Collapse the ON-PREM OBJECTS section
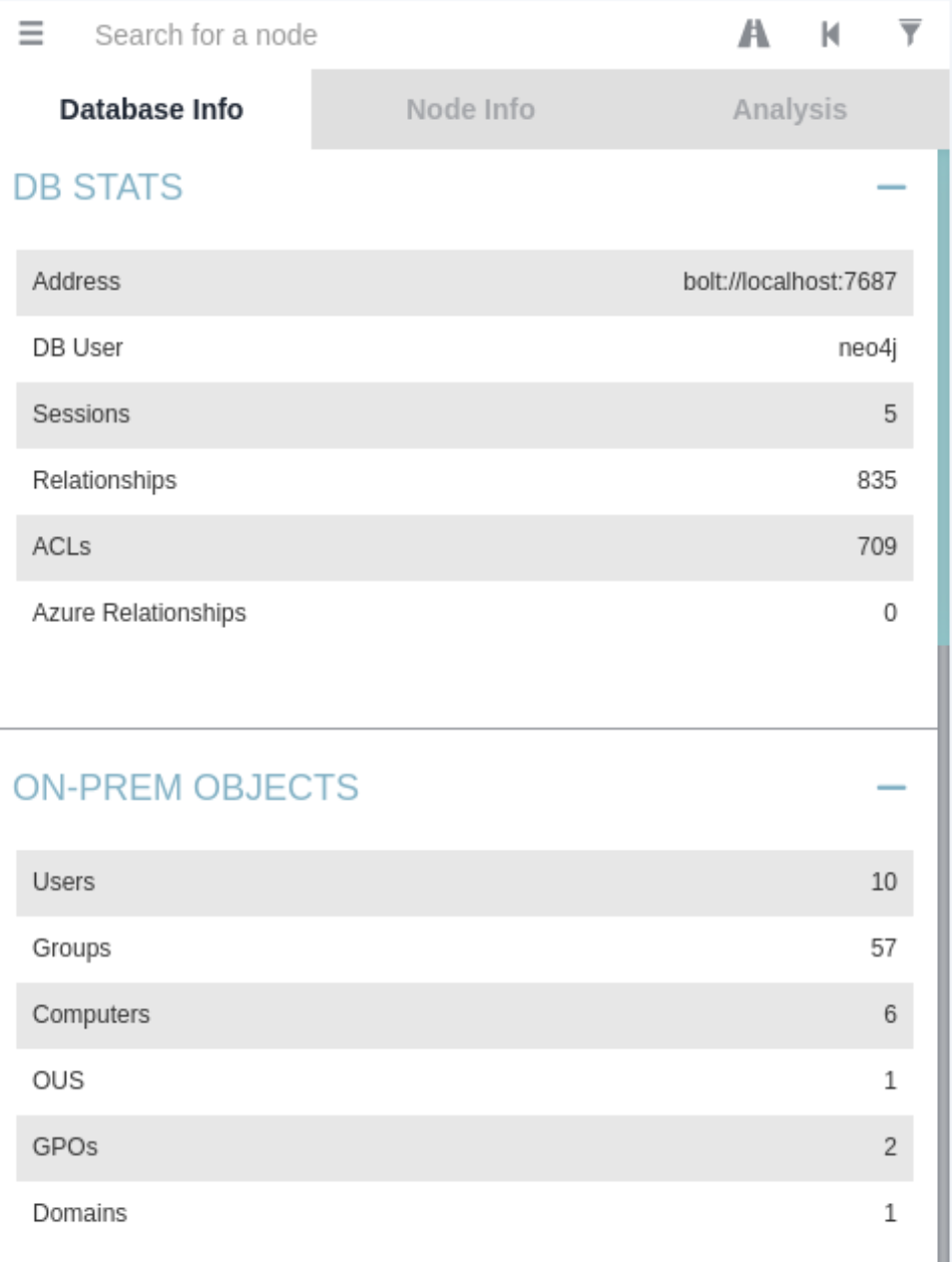The width and height of the screenshot is (952, 1262). coord(890,789)
